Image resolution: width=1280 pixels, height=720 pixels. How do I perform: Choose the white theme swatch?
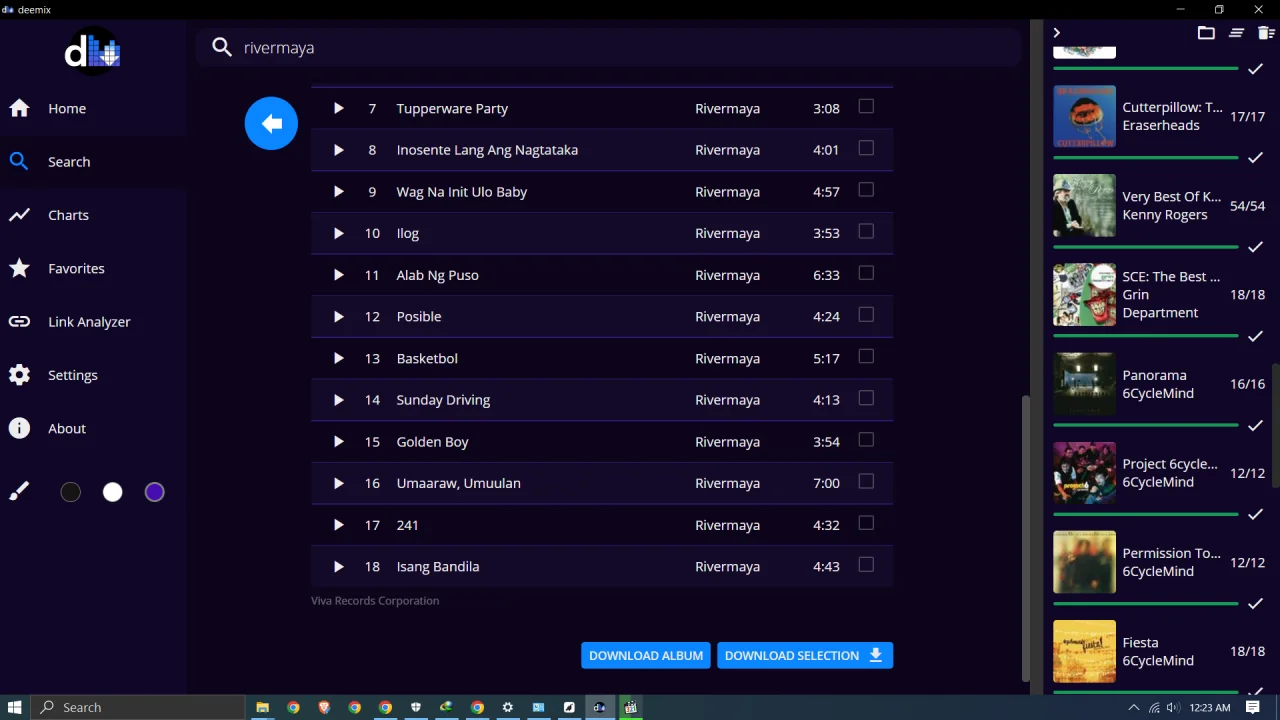[x=112, y=492]
